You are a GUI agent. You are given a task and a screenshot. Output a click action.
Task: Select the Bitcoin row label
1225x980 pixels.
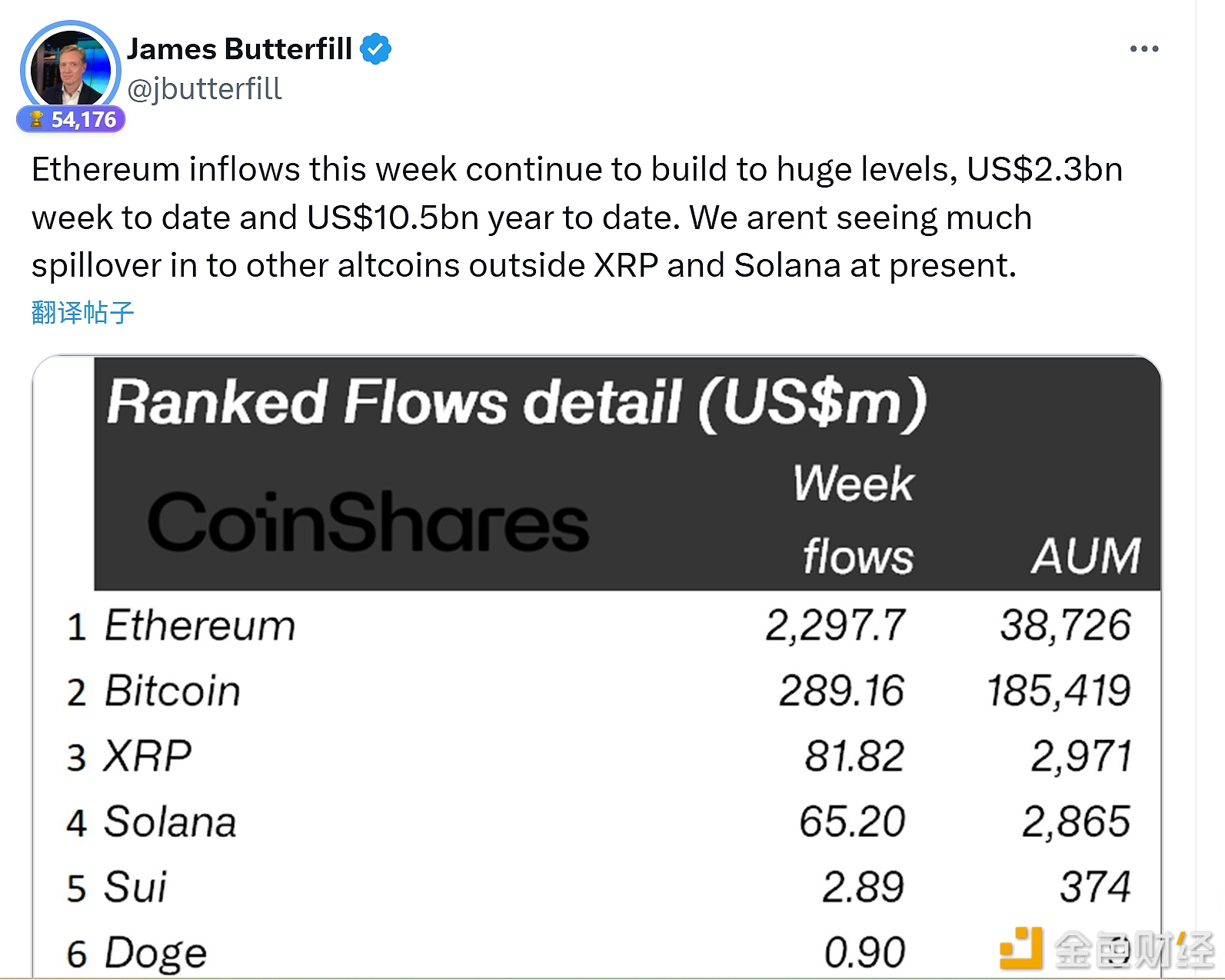point(172,690)
